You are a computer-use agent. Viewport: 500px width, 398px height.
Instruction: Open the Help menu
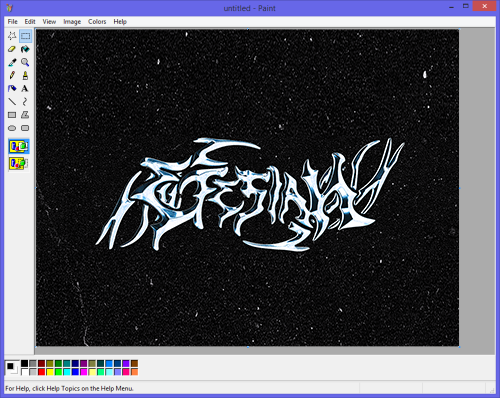pyautogui.click(x=120, y=22)
